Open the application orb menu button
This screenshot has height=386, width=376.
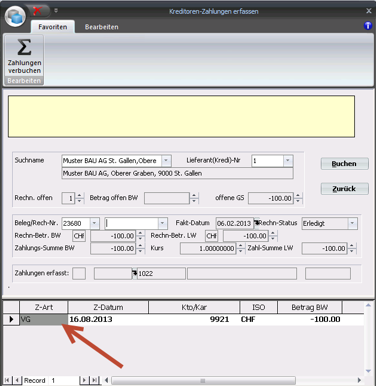[15, 16]
